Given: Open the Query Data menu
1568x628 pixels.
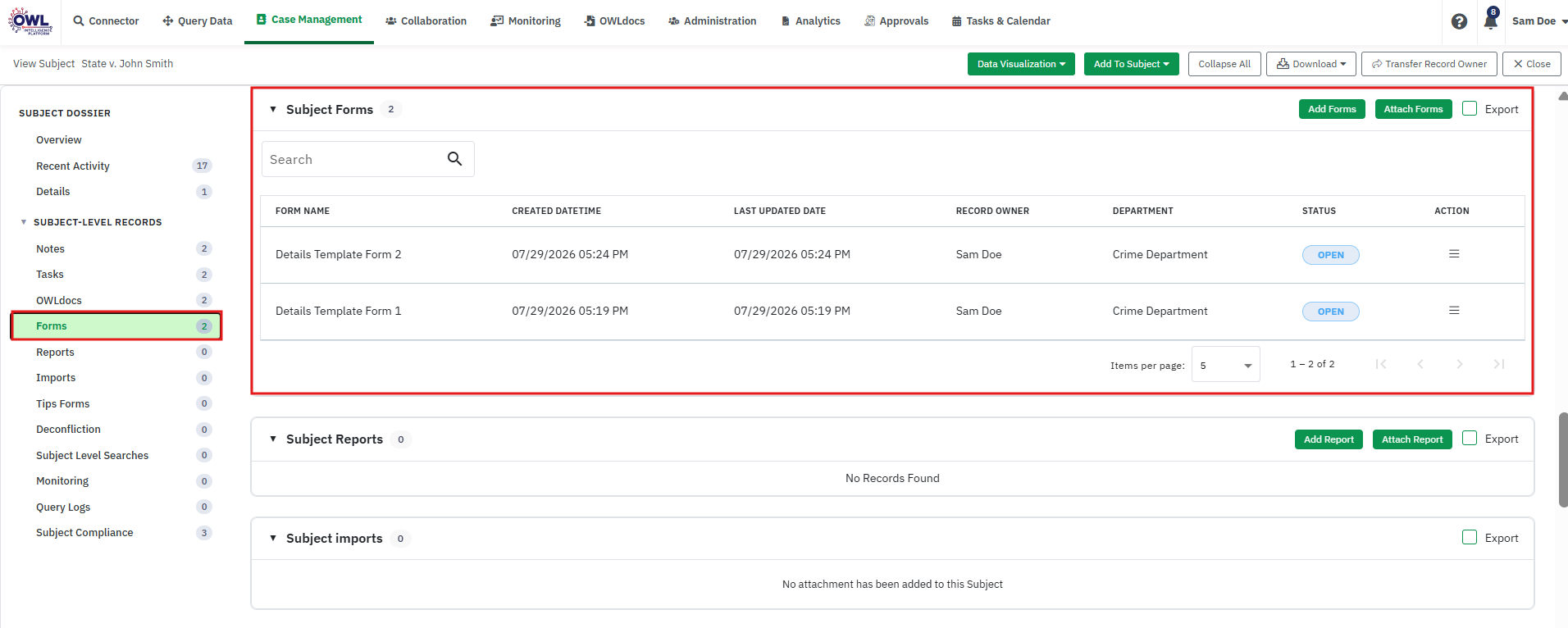Looking at the screenshot, I should click(x=198, y=21).
